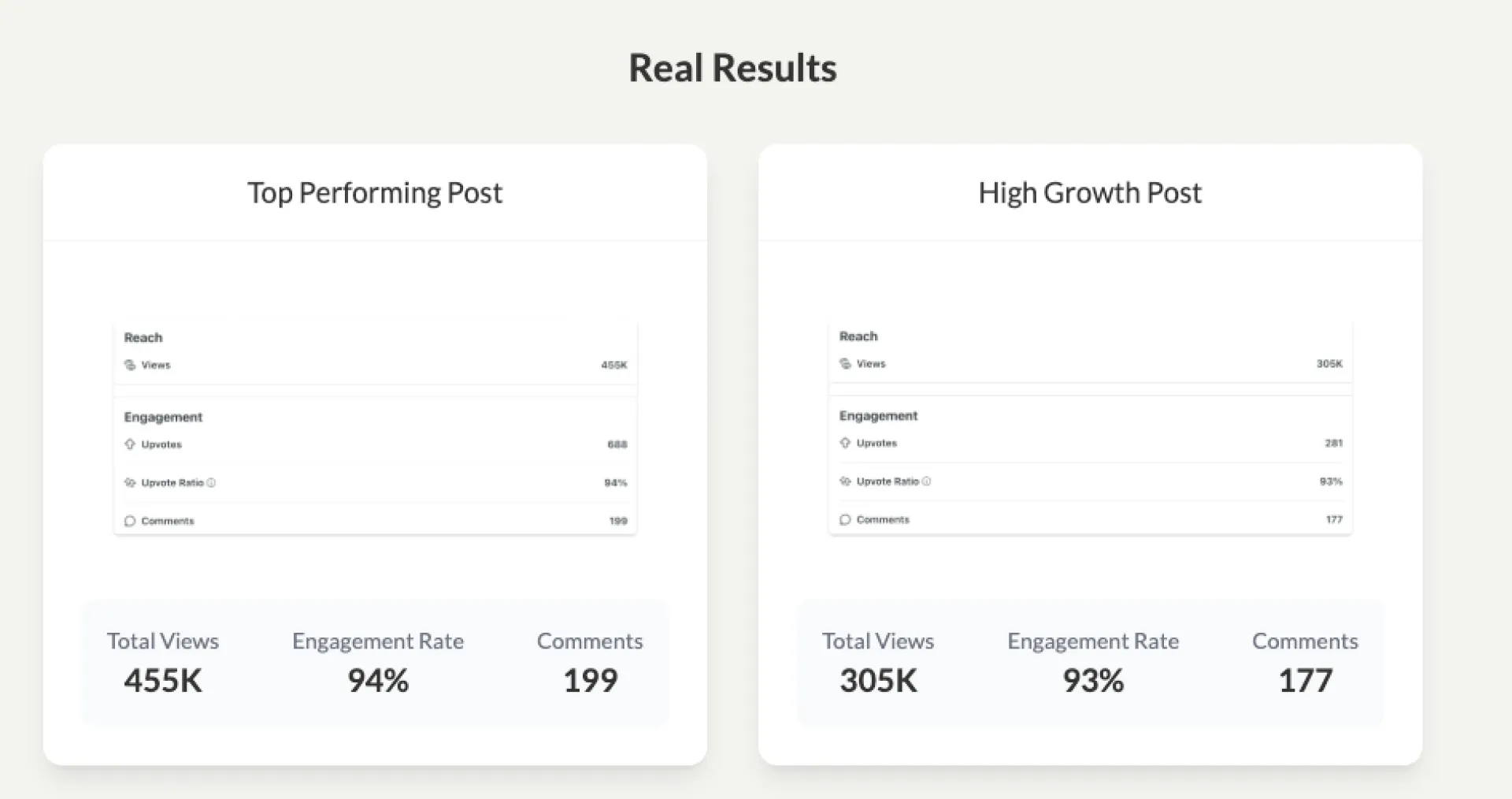
Task: Click the Real Results heading
Action: click(x=732, y=68)
